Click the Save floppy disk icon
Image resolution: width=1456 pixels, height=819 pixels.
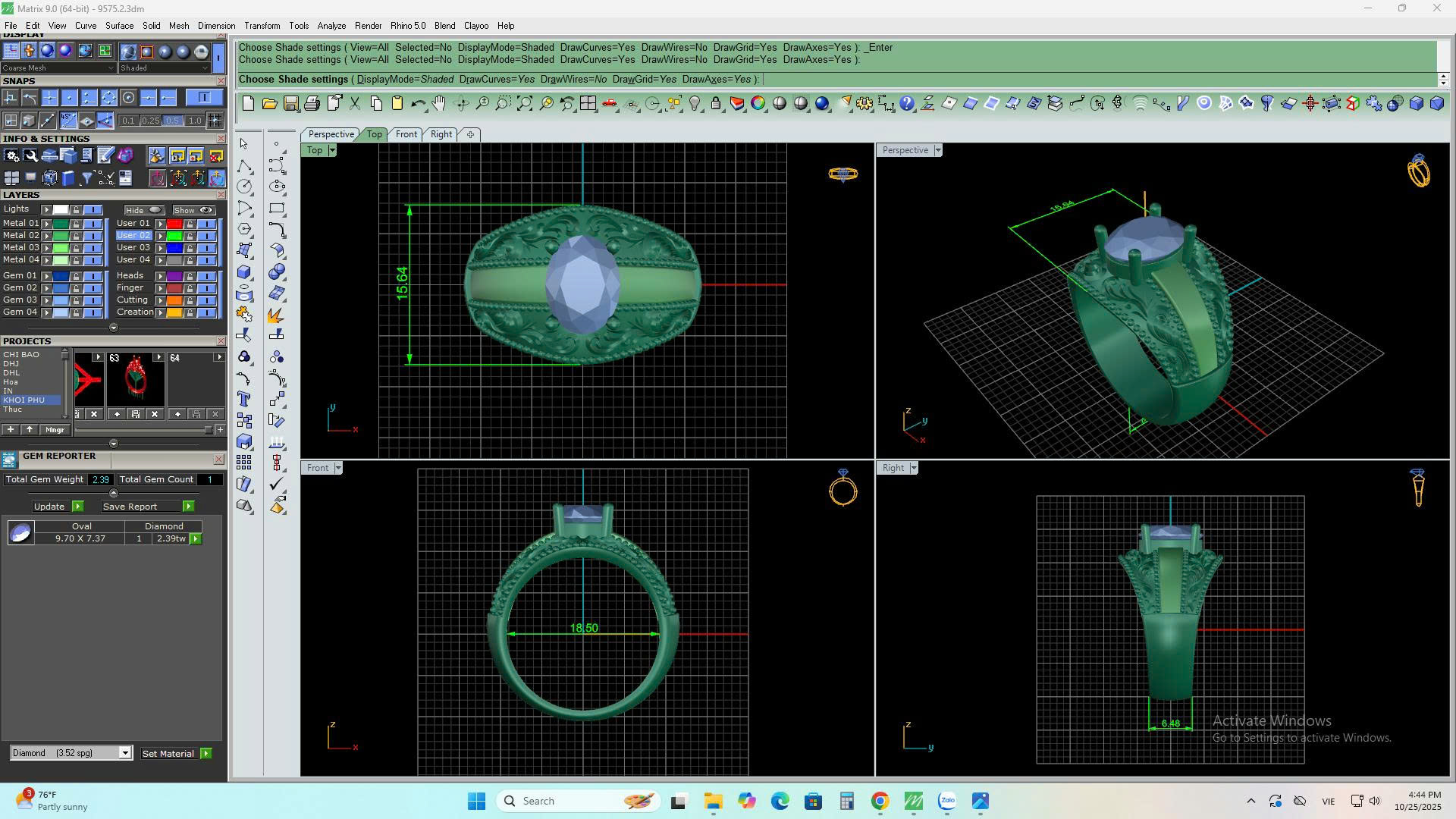[x=290, y=104]
